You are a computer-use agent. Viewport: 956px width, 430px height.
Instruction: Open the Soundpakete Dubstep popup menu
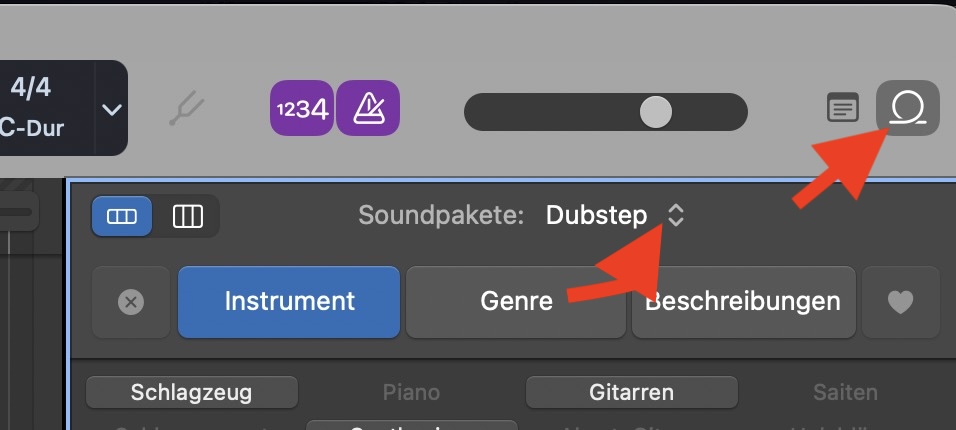[615, 215]
